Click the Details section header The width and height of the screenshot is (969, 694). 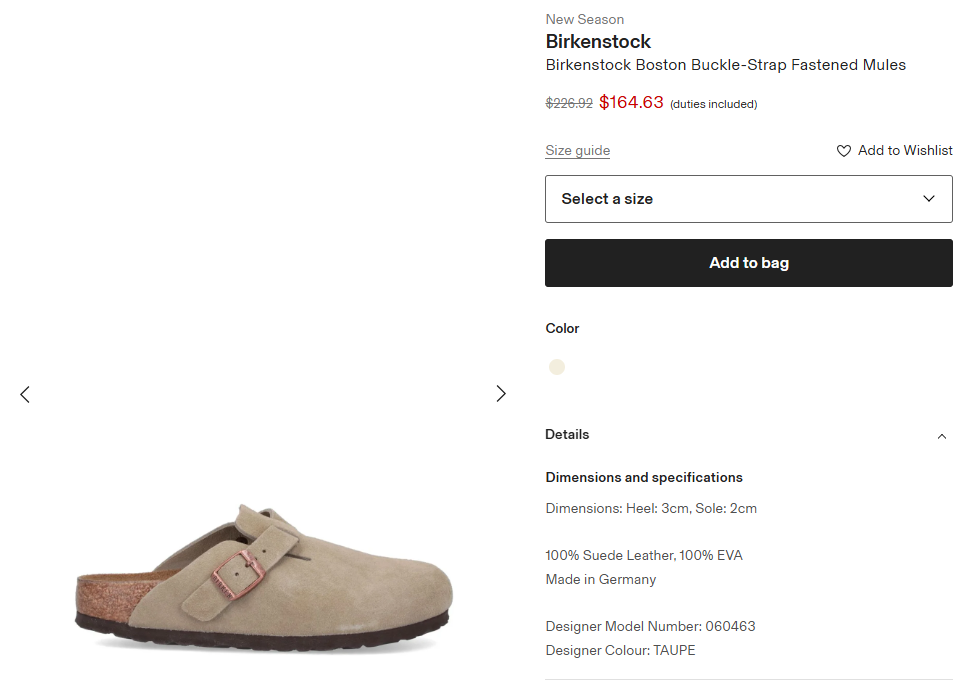[x=567, y=435]
